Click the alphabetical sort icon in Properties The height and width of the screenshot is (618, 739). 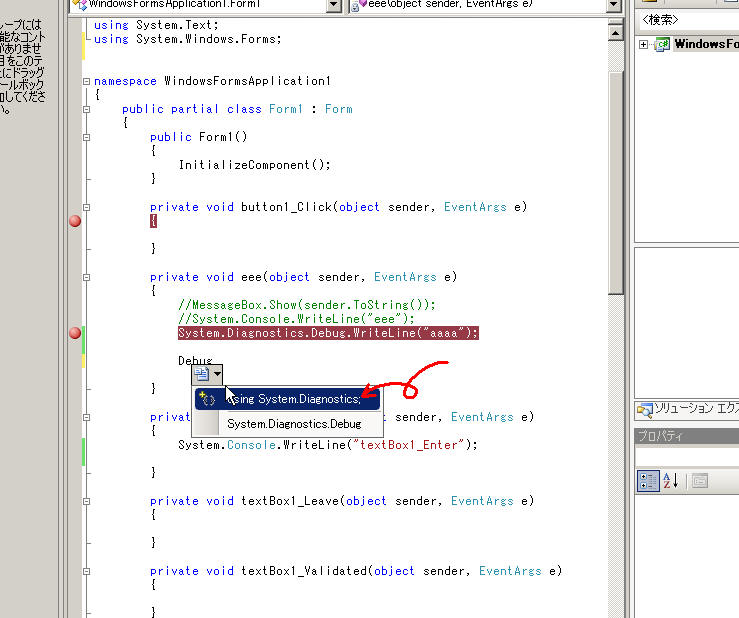click(x=670, y=481)
